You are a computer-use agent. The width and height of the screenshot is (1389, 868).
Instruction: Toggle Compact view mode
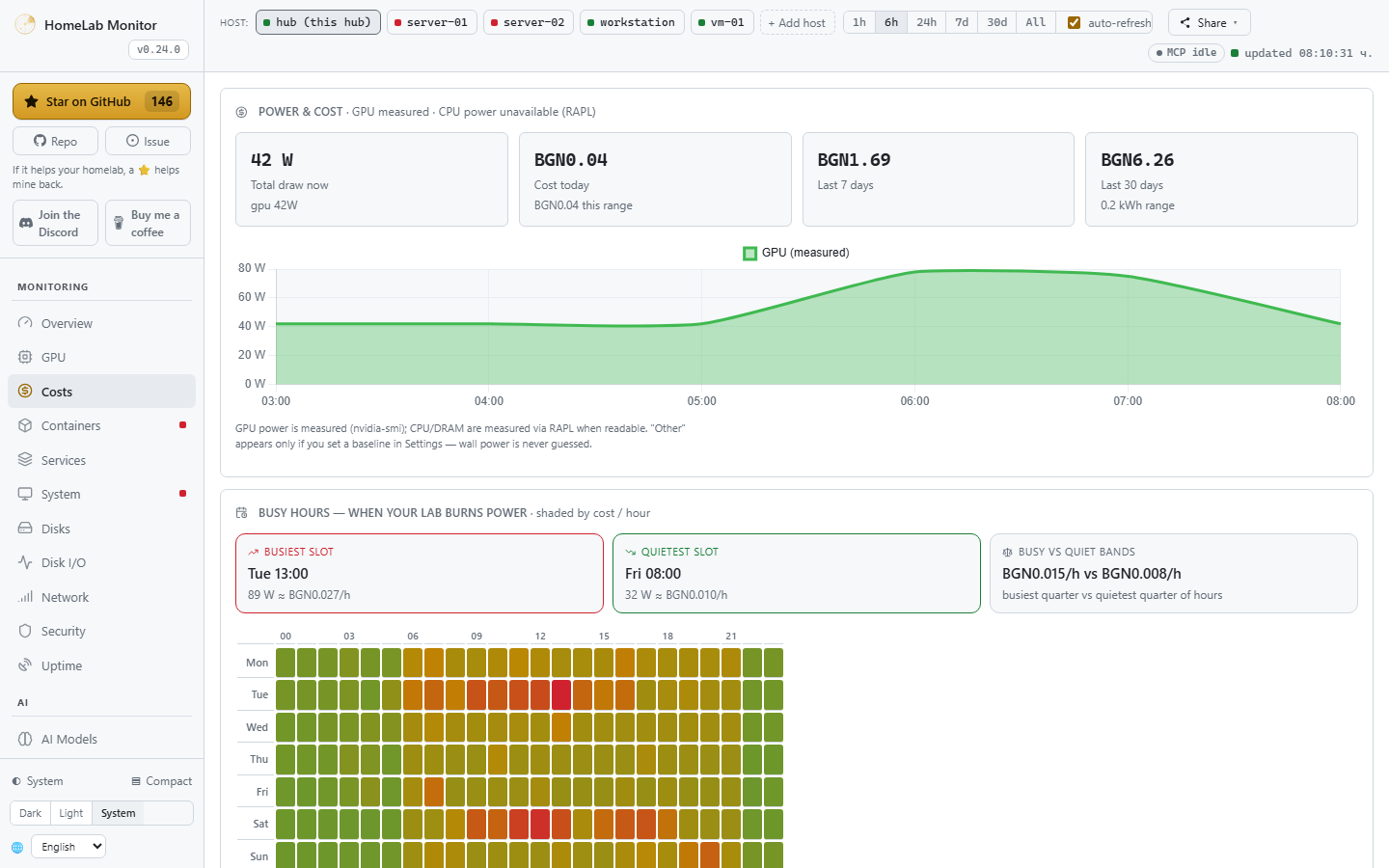tap(161, 781)
